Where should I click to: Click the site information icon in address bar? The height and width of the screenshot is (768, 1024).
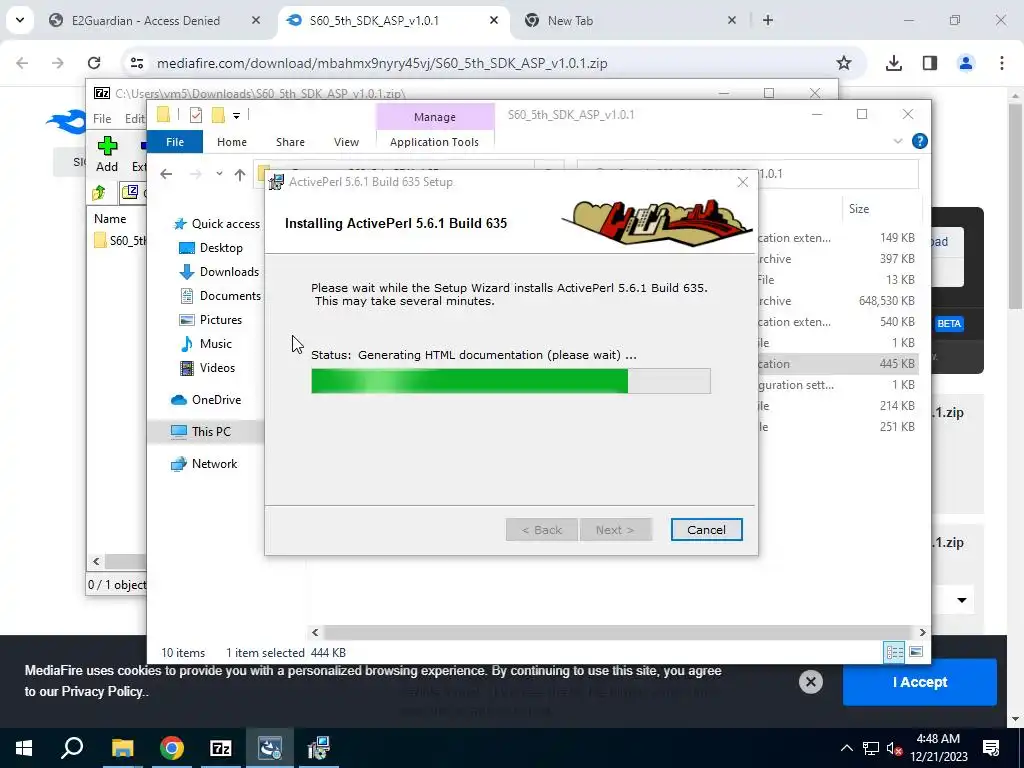tap(136, 63)
